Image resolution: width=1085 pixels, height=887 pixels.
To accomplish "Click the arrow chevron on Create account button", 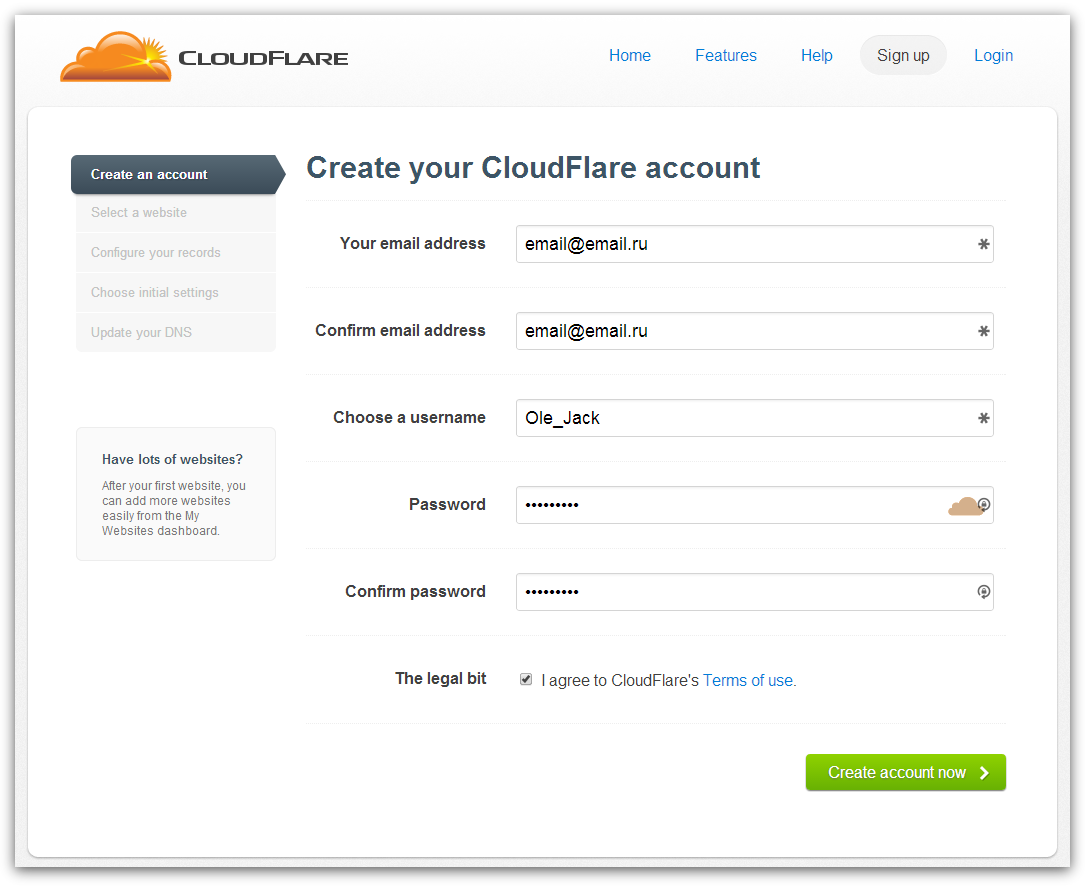I will (x=984, y=773).
